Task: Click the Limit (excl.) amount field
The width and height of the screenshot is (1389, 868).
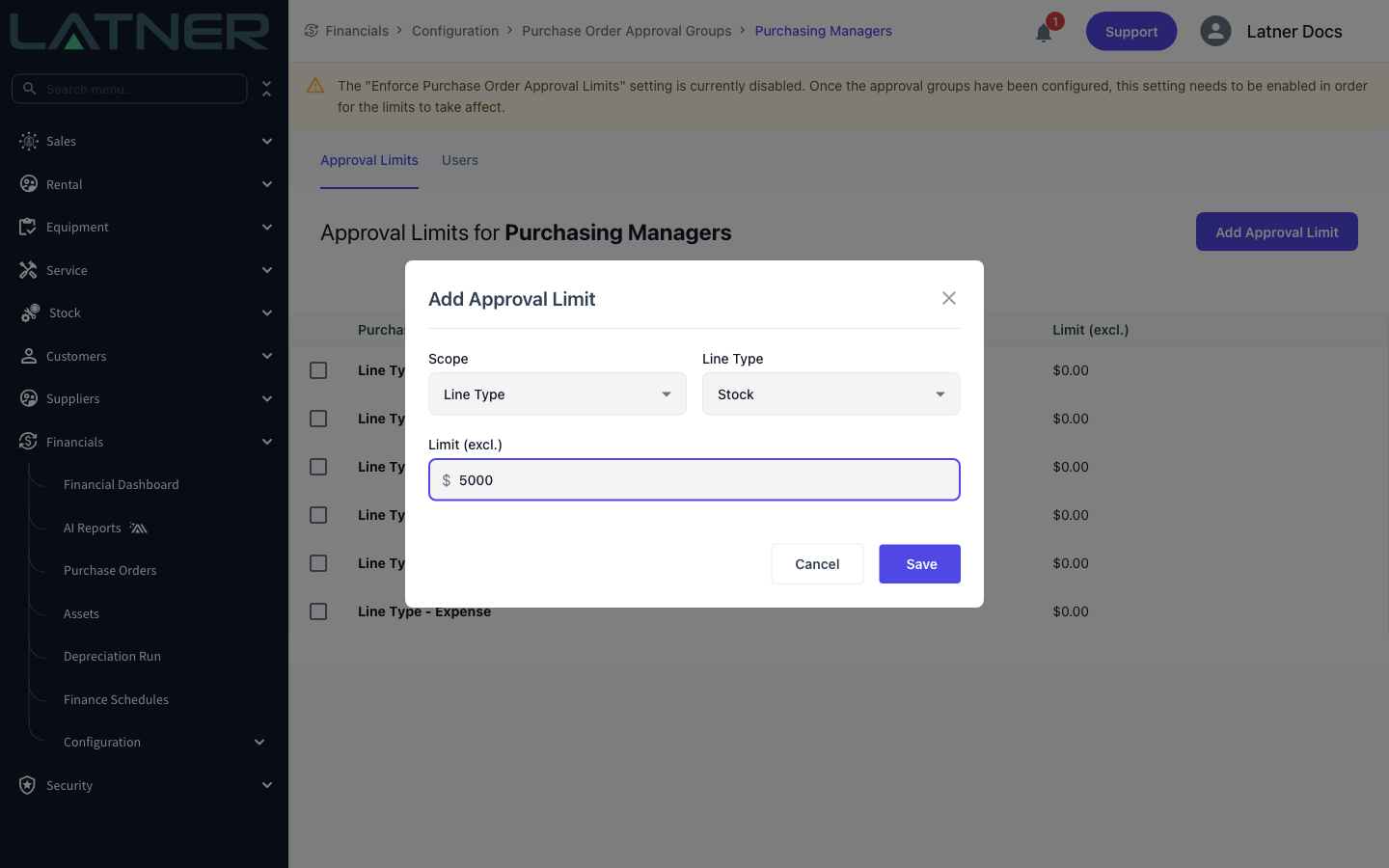Action: (x=694, y=480)
